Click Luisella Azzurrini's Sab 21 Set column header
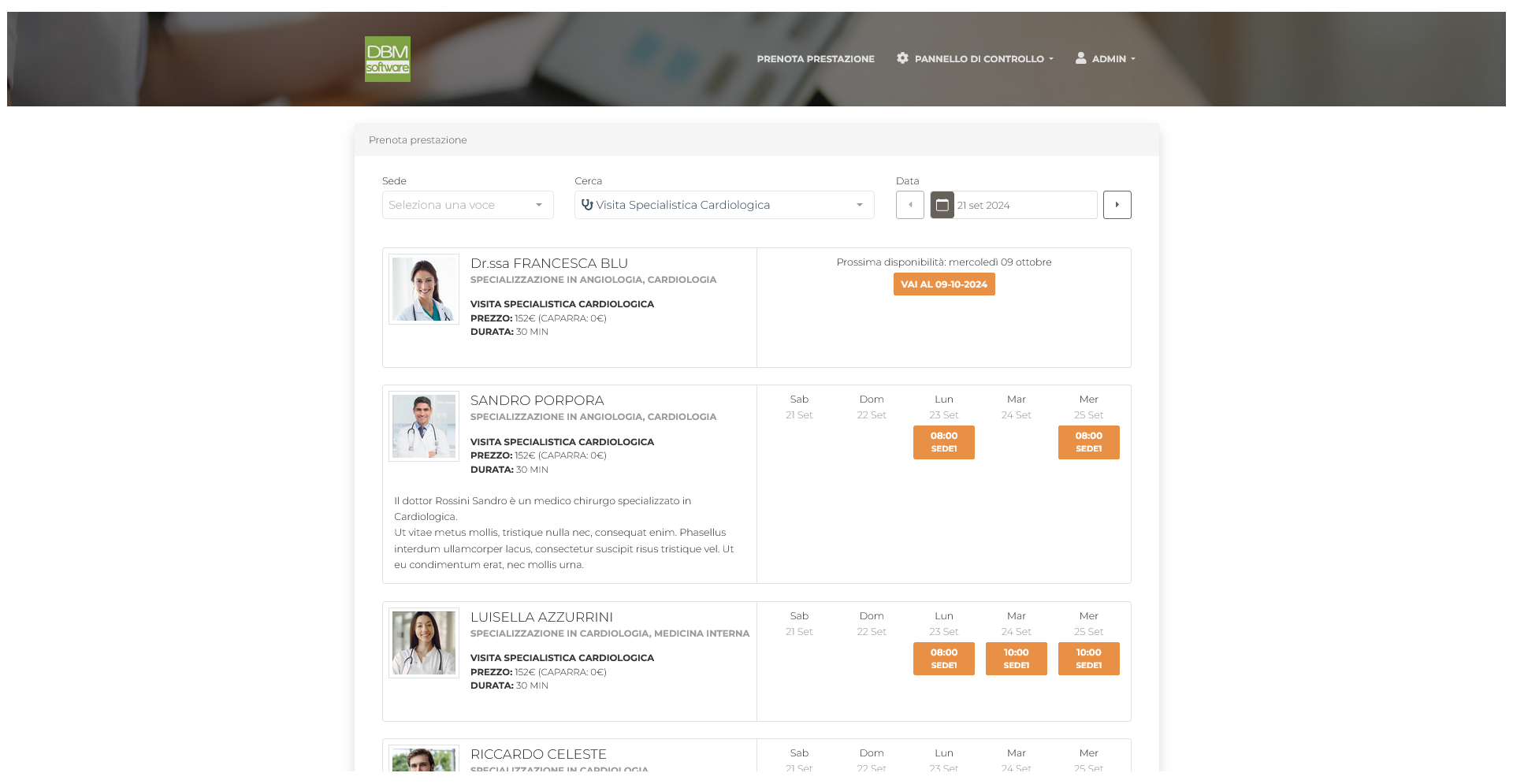 click(799, 623)
